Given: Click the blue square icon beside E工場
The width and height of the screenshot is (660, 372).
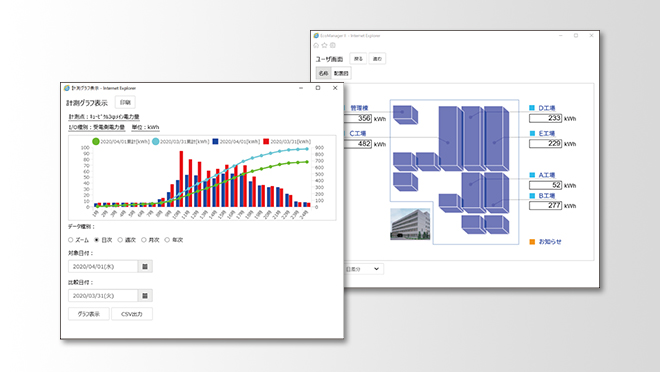Looking at the screenshot, I should [x=532, y=133].
